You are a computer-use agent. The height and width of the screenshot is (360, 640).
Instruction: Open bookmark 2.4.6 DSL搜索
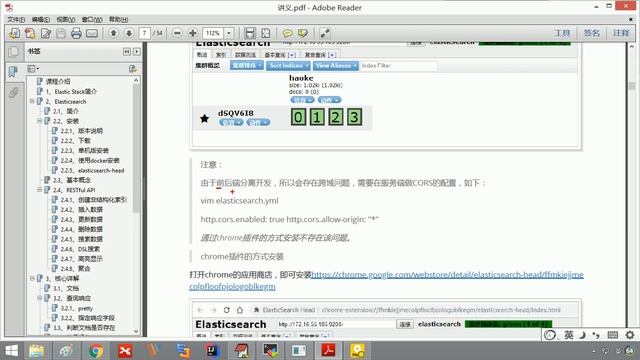click(x=80, y=249)
